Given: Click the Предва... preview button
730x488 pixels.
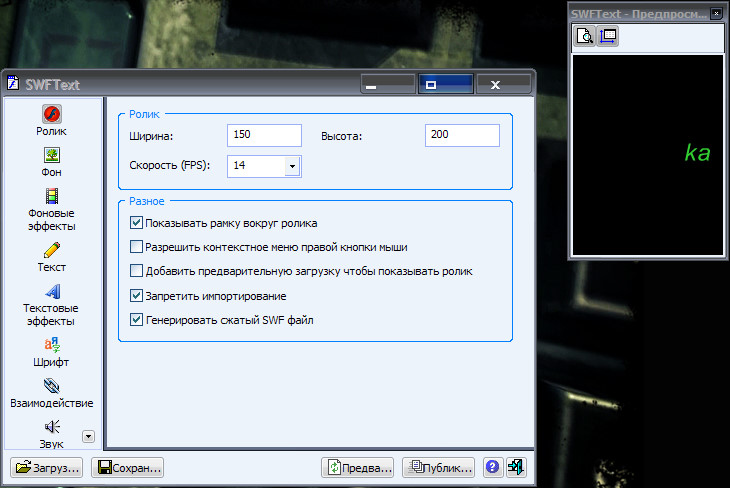Looking at the screenshot, I should coord(358,468).
